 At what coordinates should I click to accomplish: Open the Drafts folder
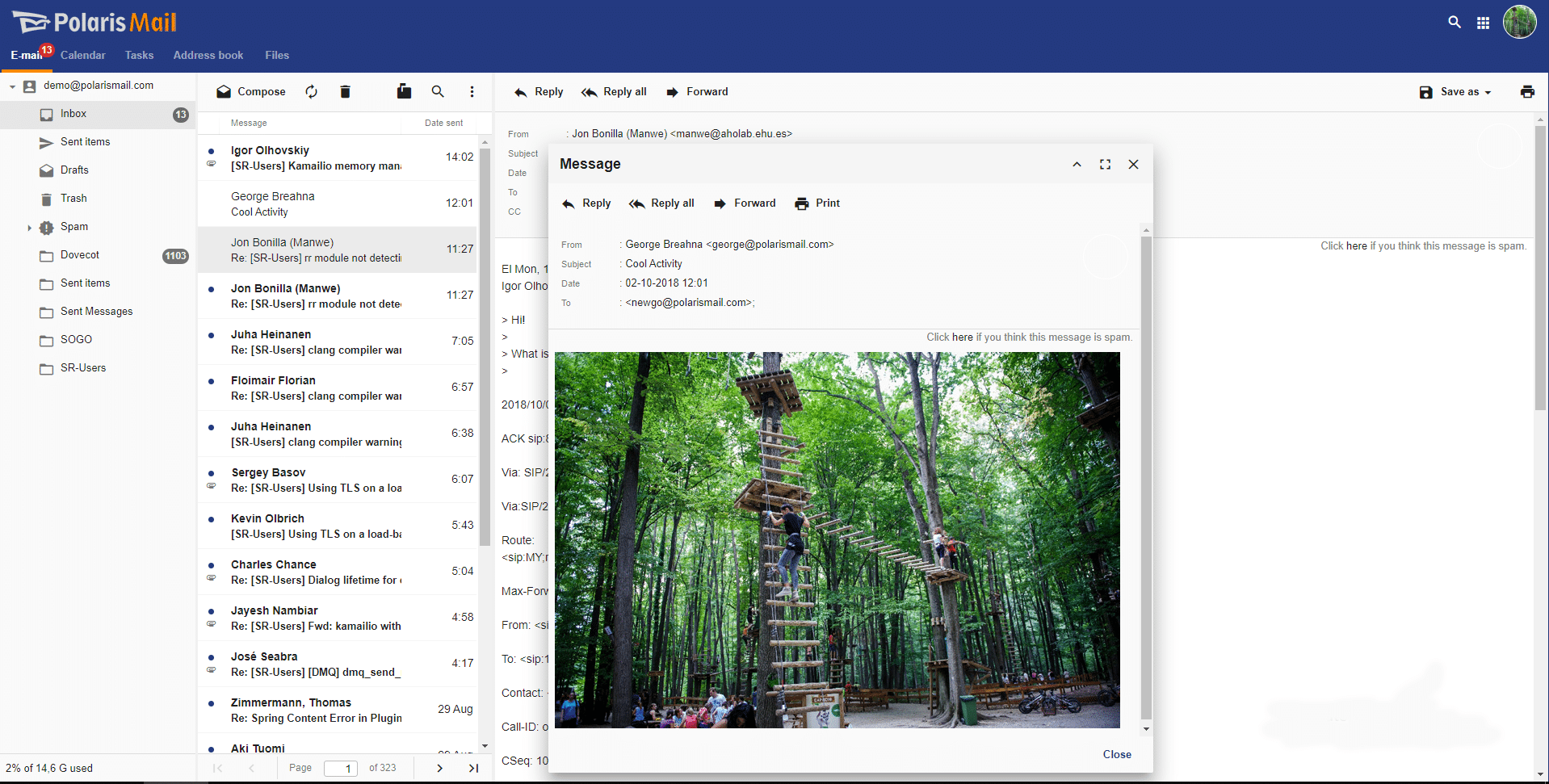pos(98,170)
